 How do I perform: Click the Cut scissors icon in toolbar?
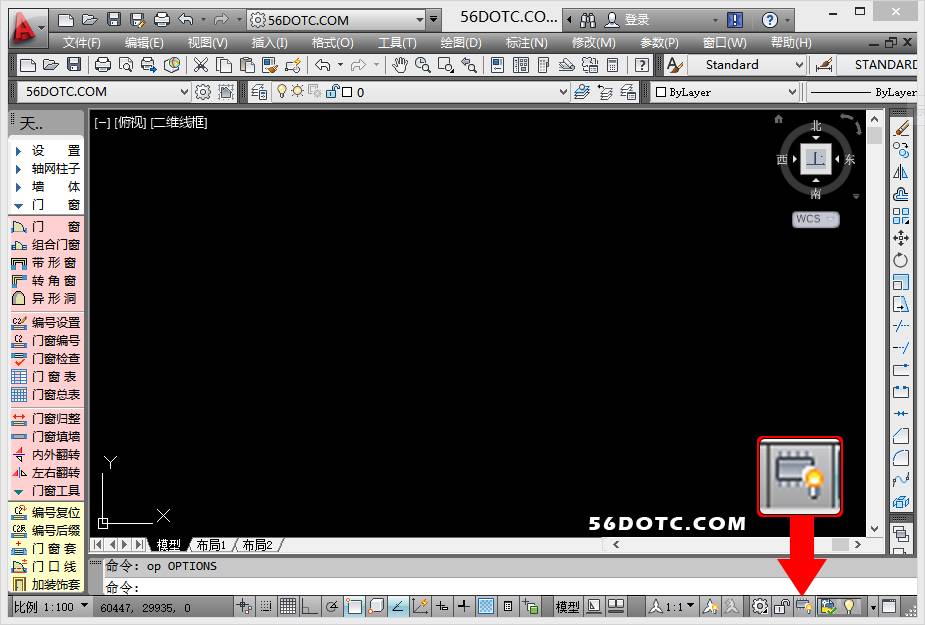pyautogui.click(x=200, y=65)
